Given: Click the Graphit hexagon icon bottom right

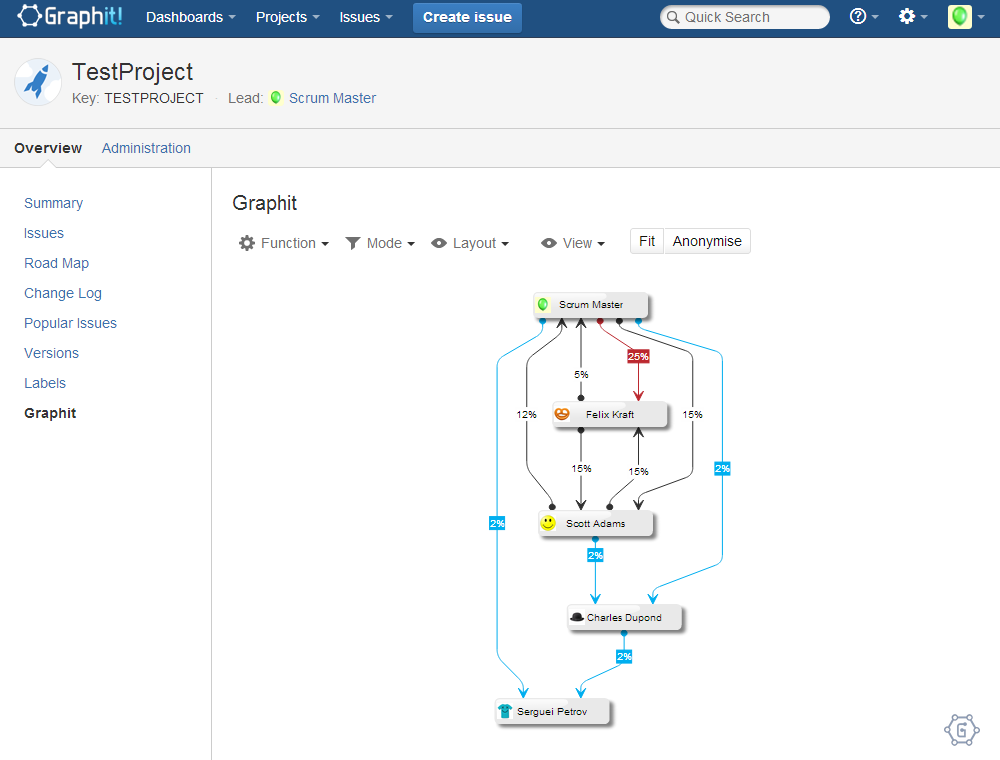Looking at the screenshot, I should [x=961, y=730].
